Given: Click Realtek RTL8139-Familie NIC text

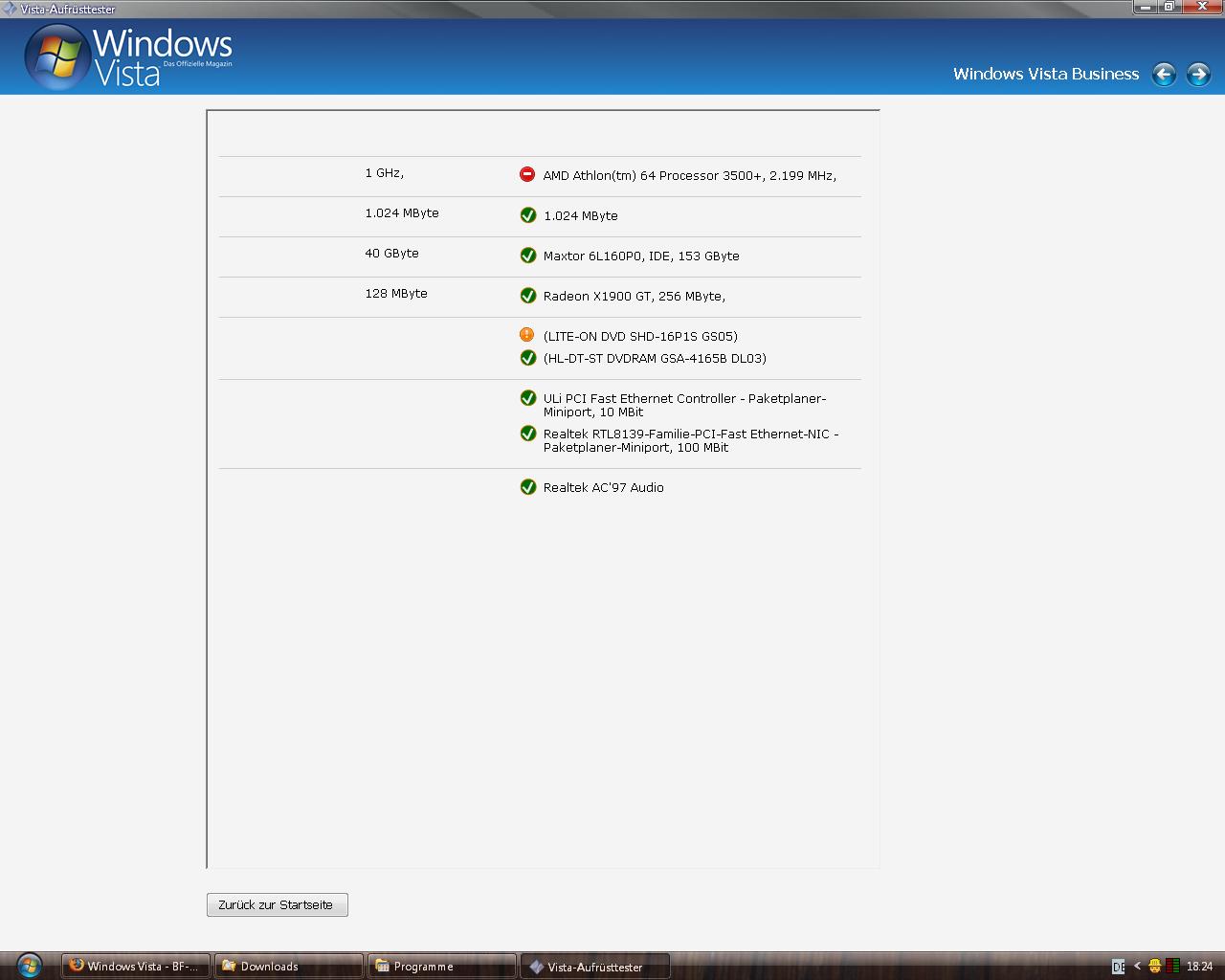Looking at the screenshot, I should click(x=691, y=440).
